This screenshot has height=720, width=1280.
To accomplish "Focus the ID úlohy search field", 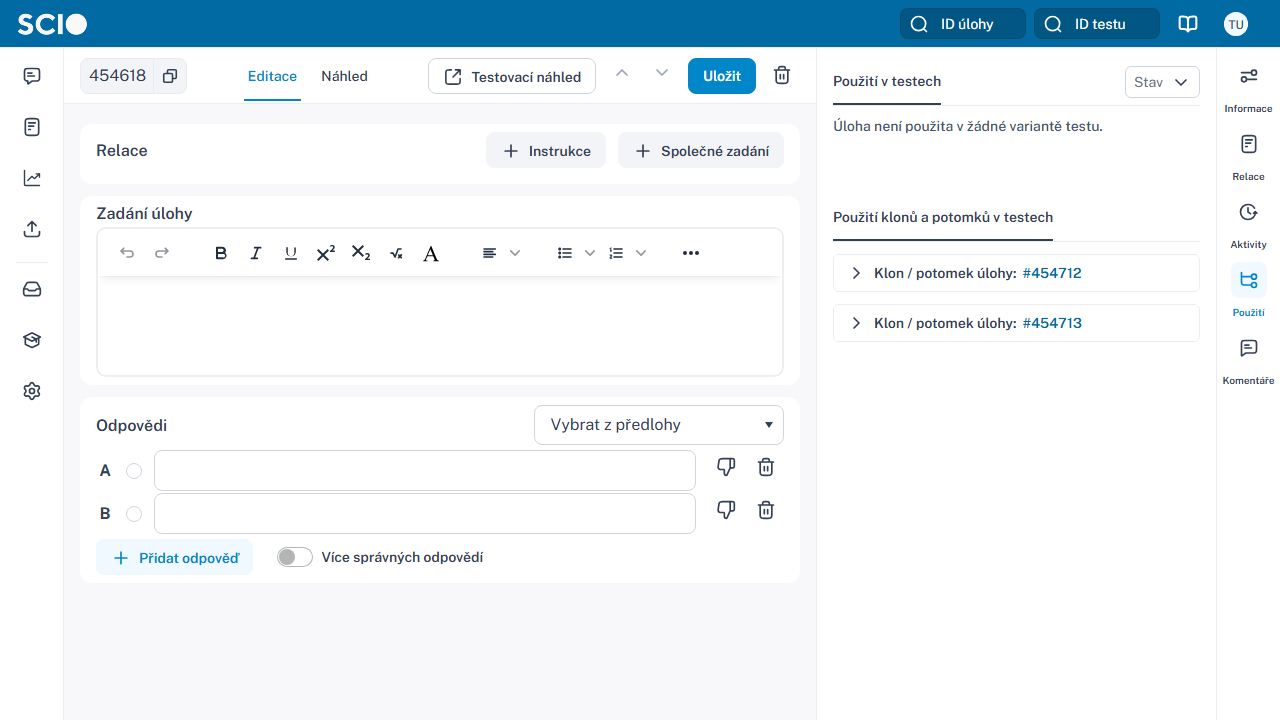I will coord(963,24).
